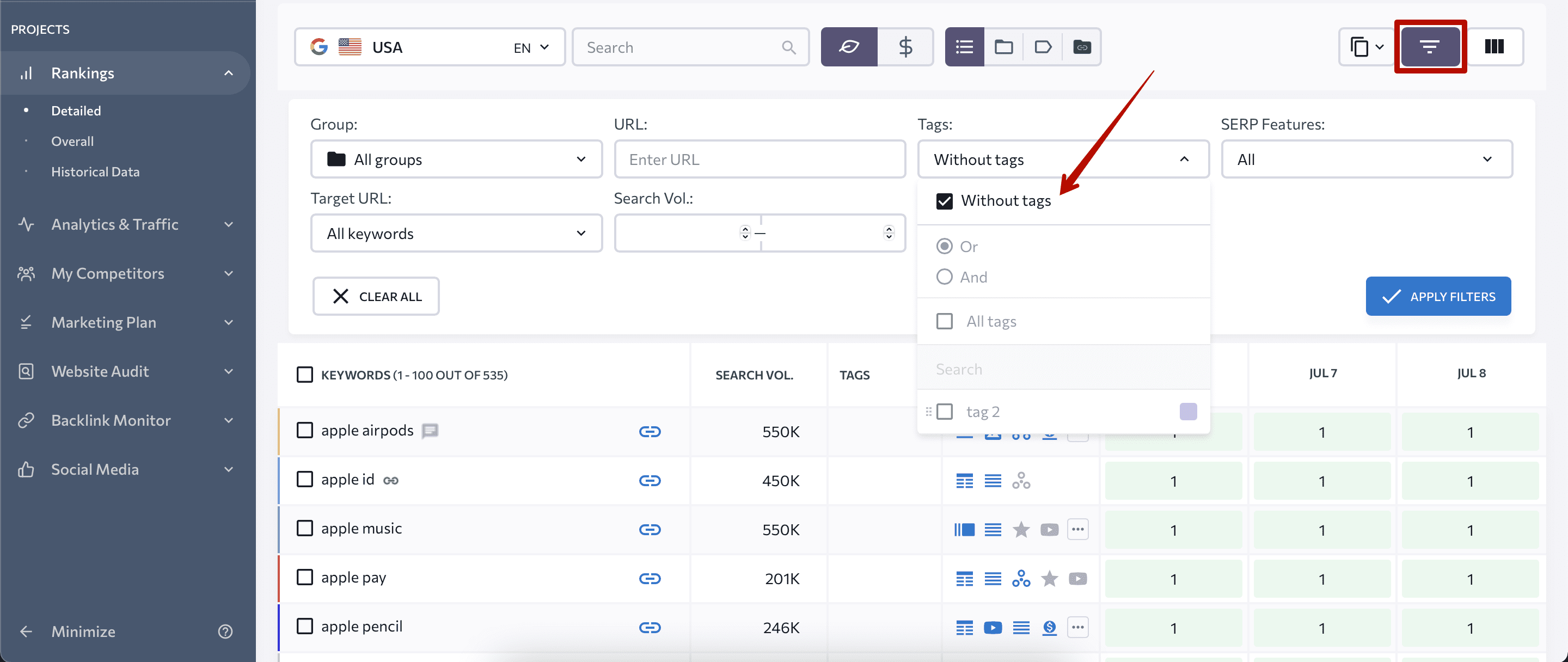This screenshot has height=662, width=1568.
Task: Expand the Group All groups dropdown
Action: (453, 159)
